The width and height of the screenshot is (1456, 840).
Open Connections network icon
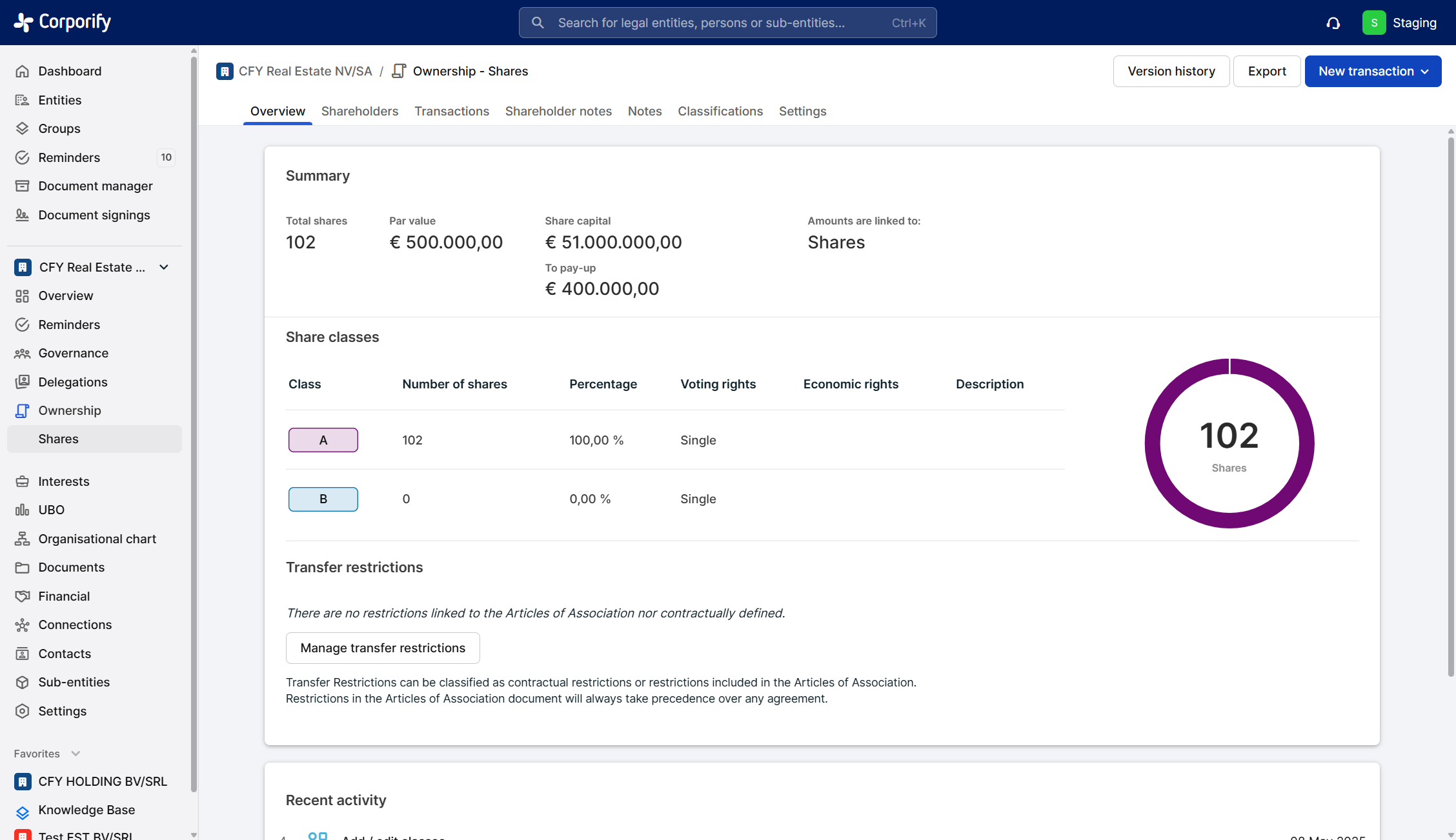pos(22,625)
